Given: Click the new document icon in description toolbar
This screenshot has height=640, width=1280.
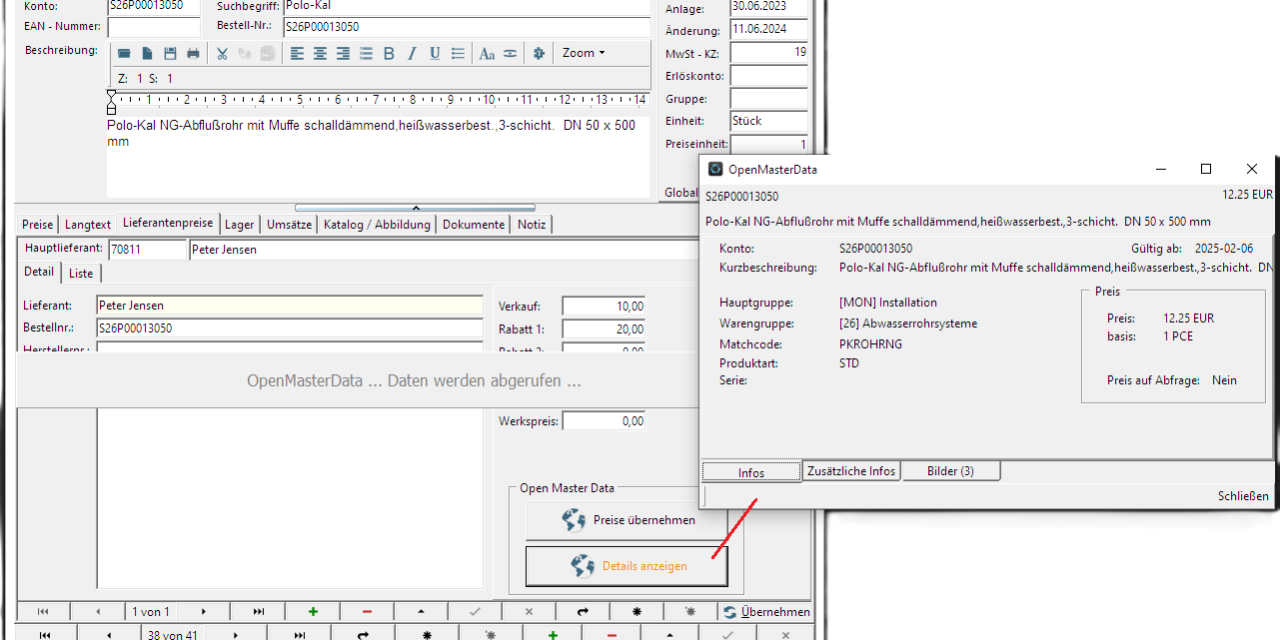Looking at the screenshot, I should [147, 54].
